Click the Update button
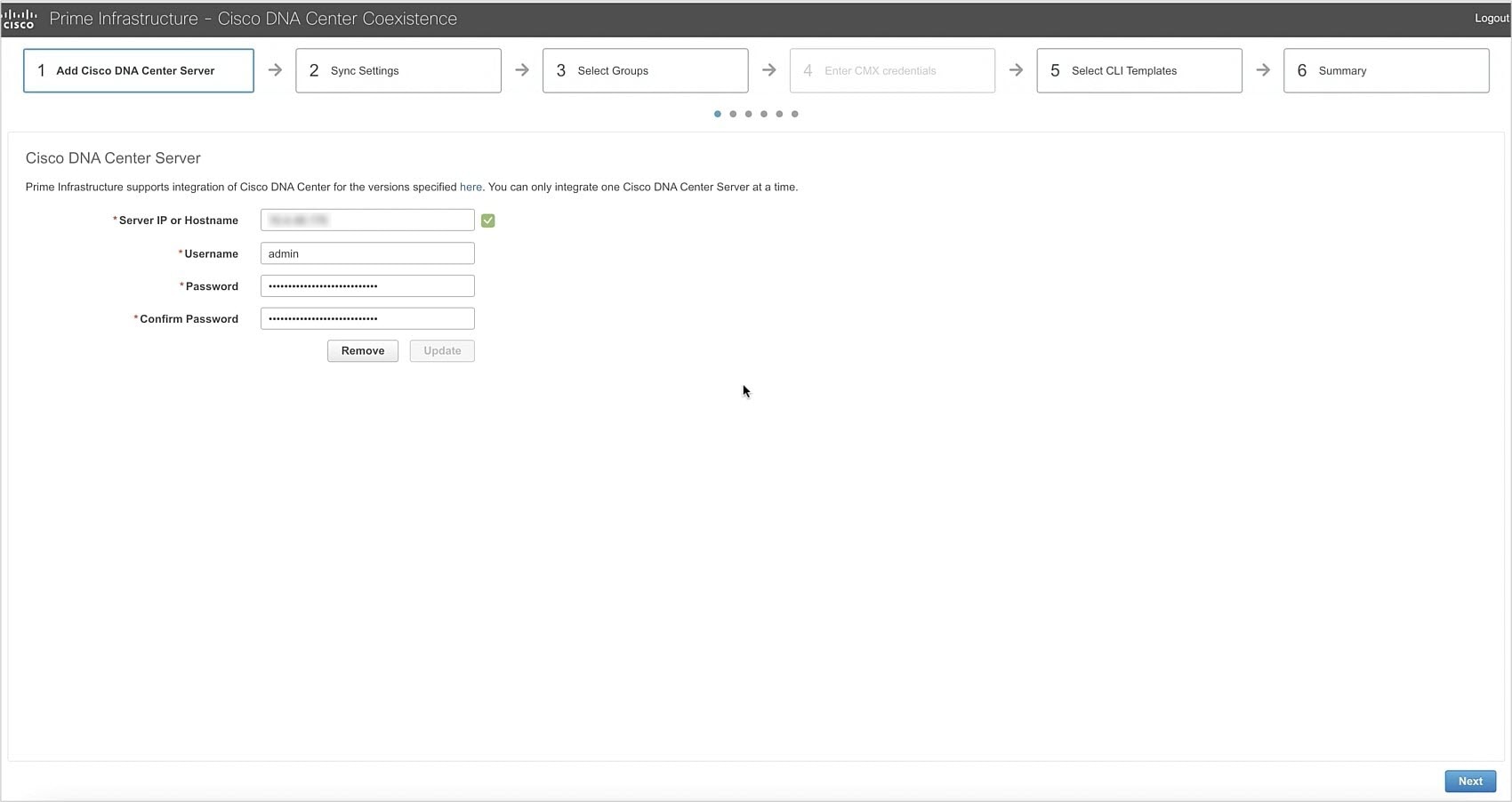 click(442, 350)
